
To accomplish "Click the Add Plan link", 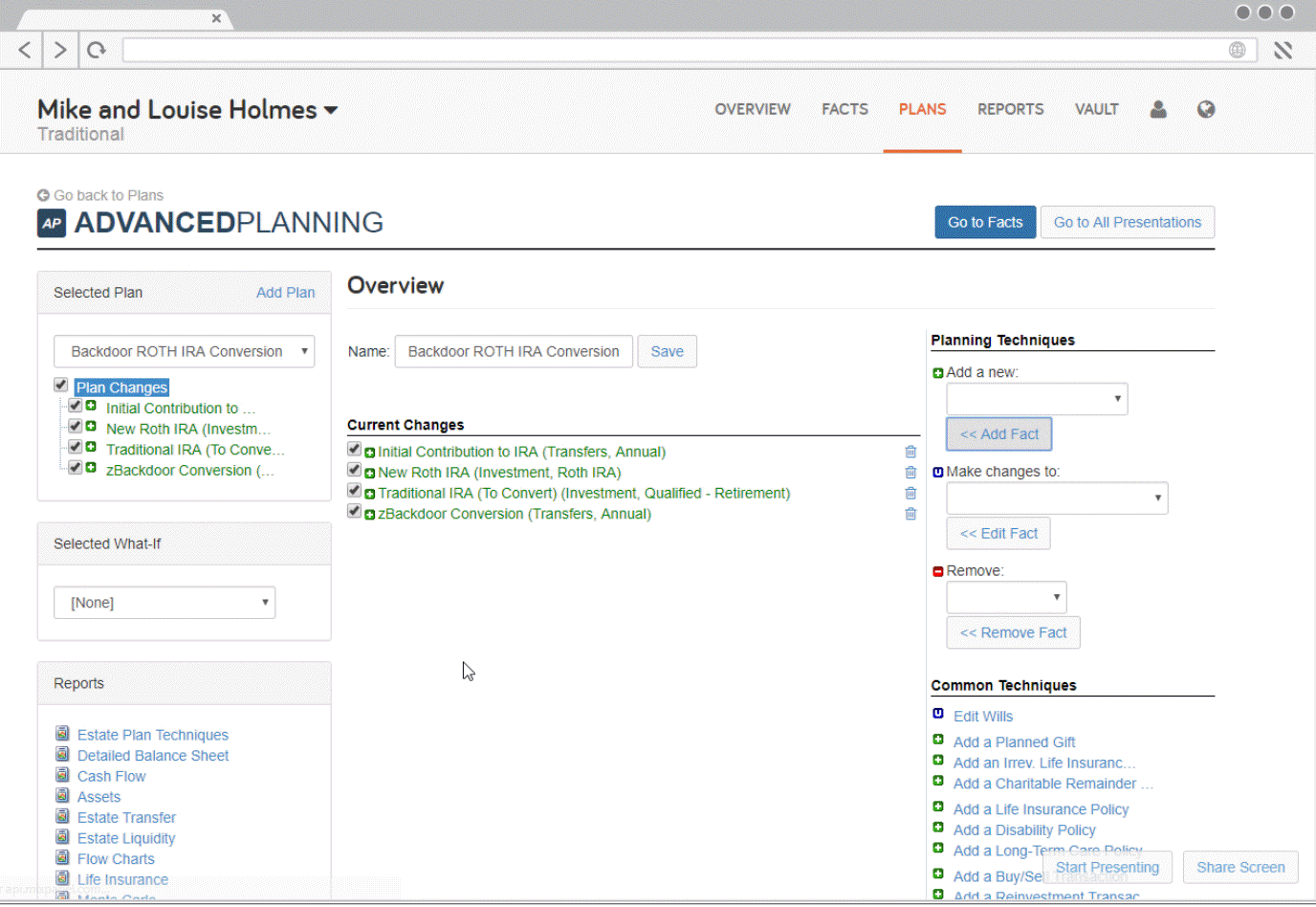I will [285, 293].
